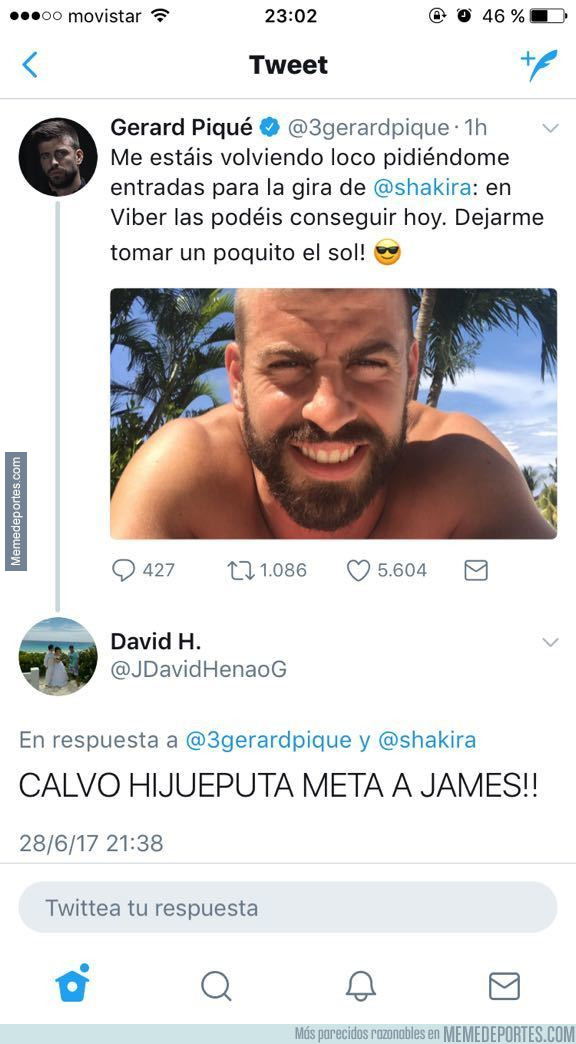Open Gerard Piqué's profile avatar

(58, 157)
